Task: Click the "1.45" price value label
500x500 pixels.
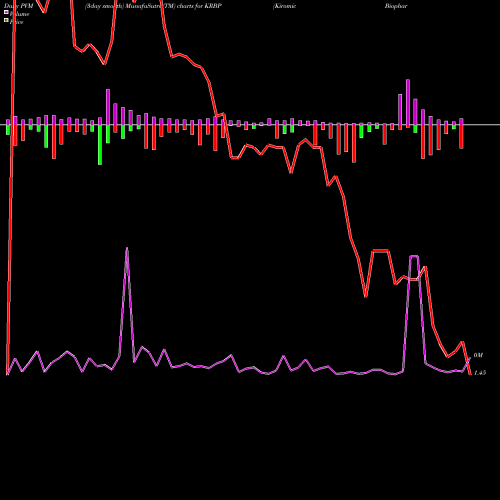Action: (x=480, y=373)
